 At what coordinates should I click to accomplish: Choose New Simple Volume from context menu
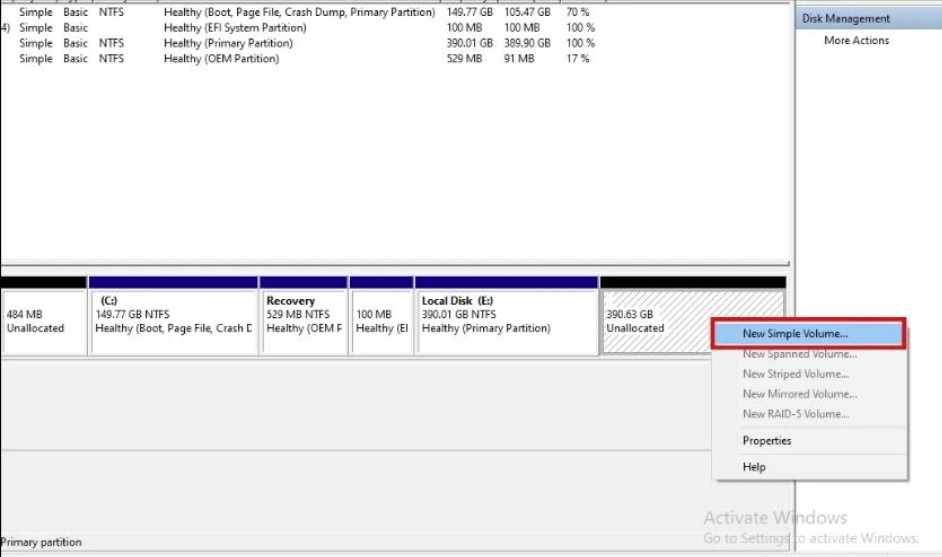tap(795, 334)
